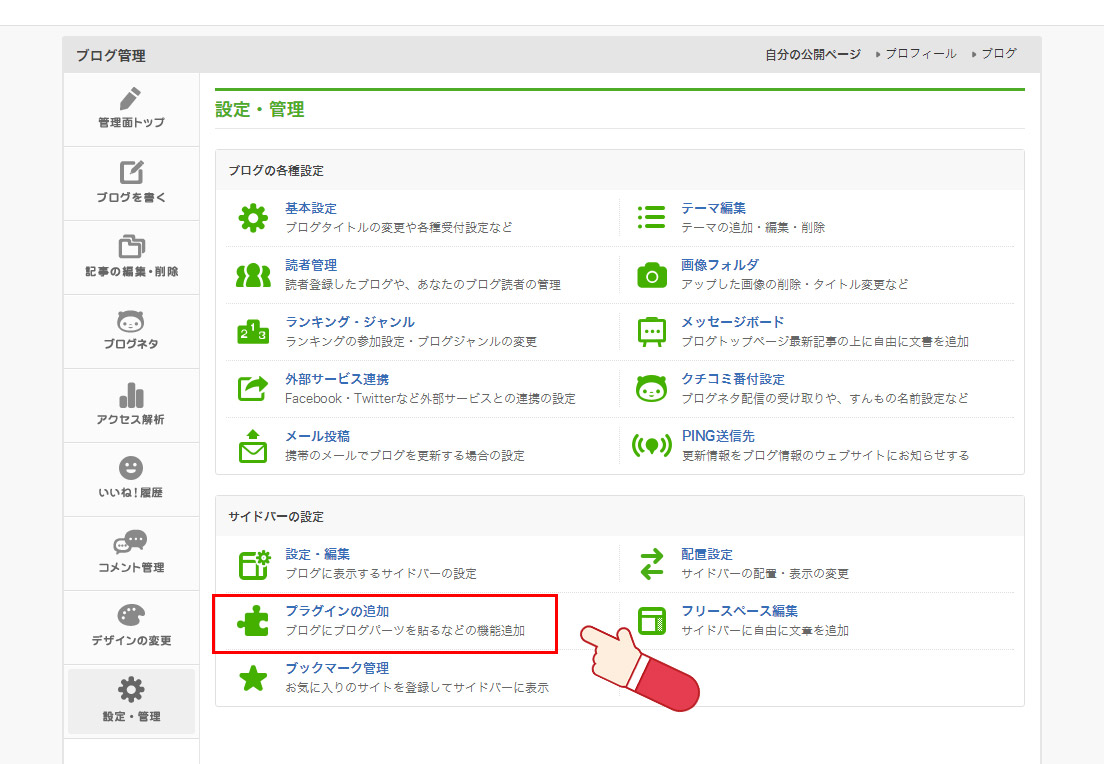
Task: Open the メッセージボード link
Action: 732,322
